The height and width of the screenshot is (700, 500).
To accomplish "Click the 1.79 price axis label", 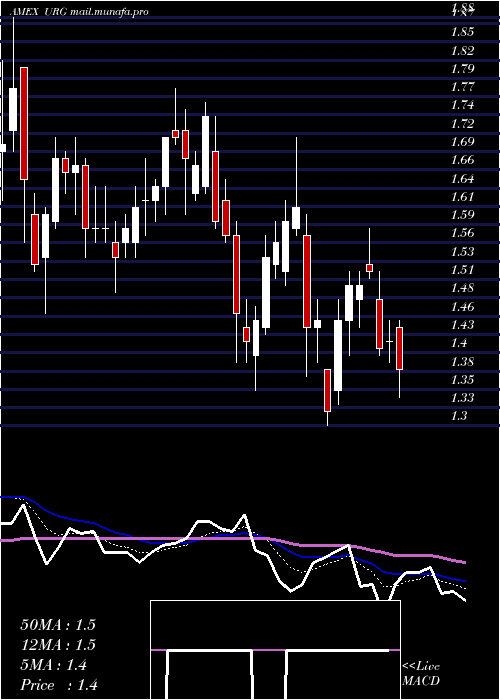I will click(462, 69).
